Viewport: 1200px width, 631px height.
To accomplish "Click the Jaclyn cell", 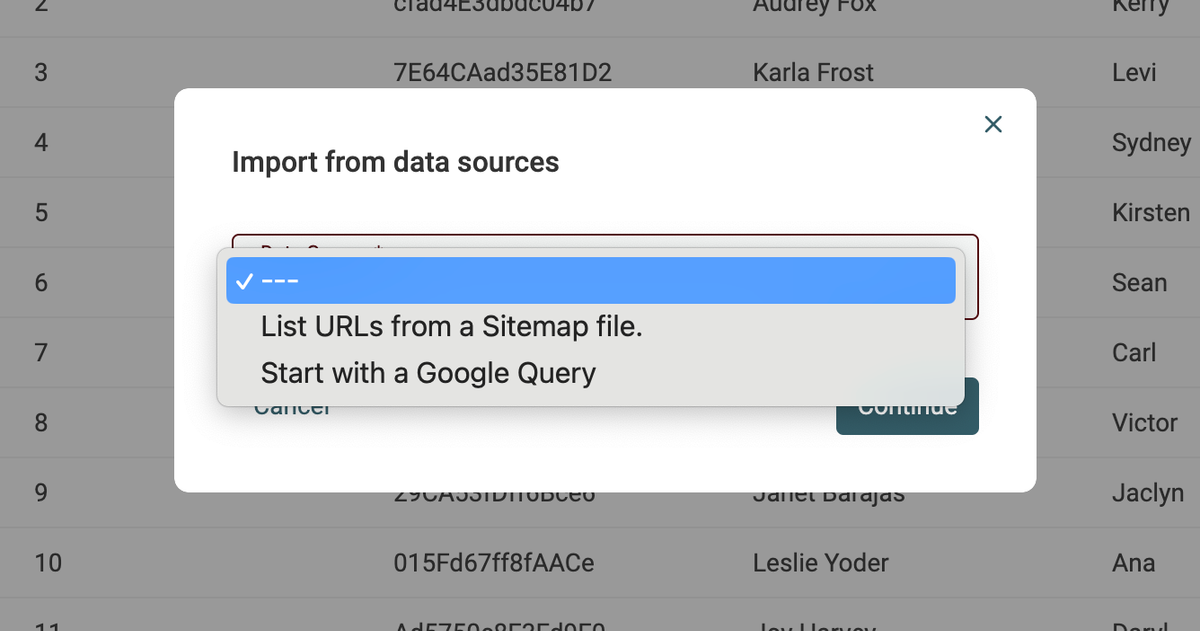I will coord(1147,493).
